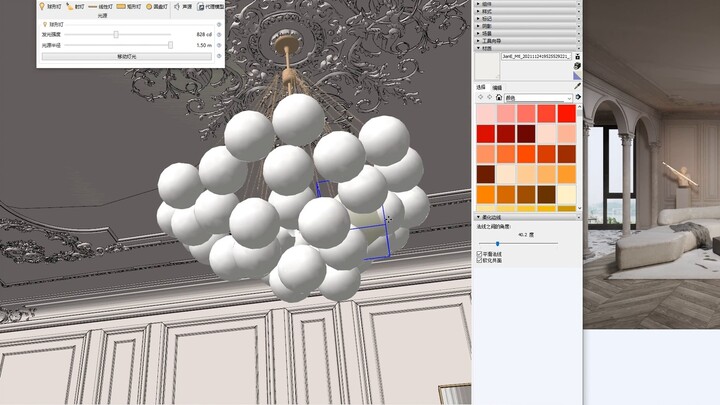
Task: Toggle the soften coplanar (软化共面) checkbox
Action: 479,261
